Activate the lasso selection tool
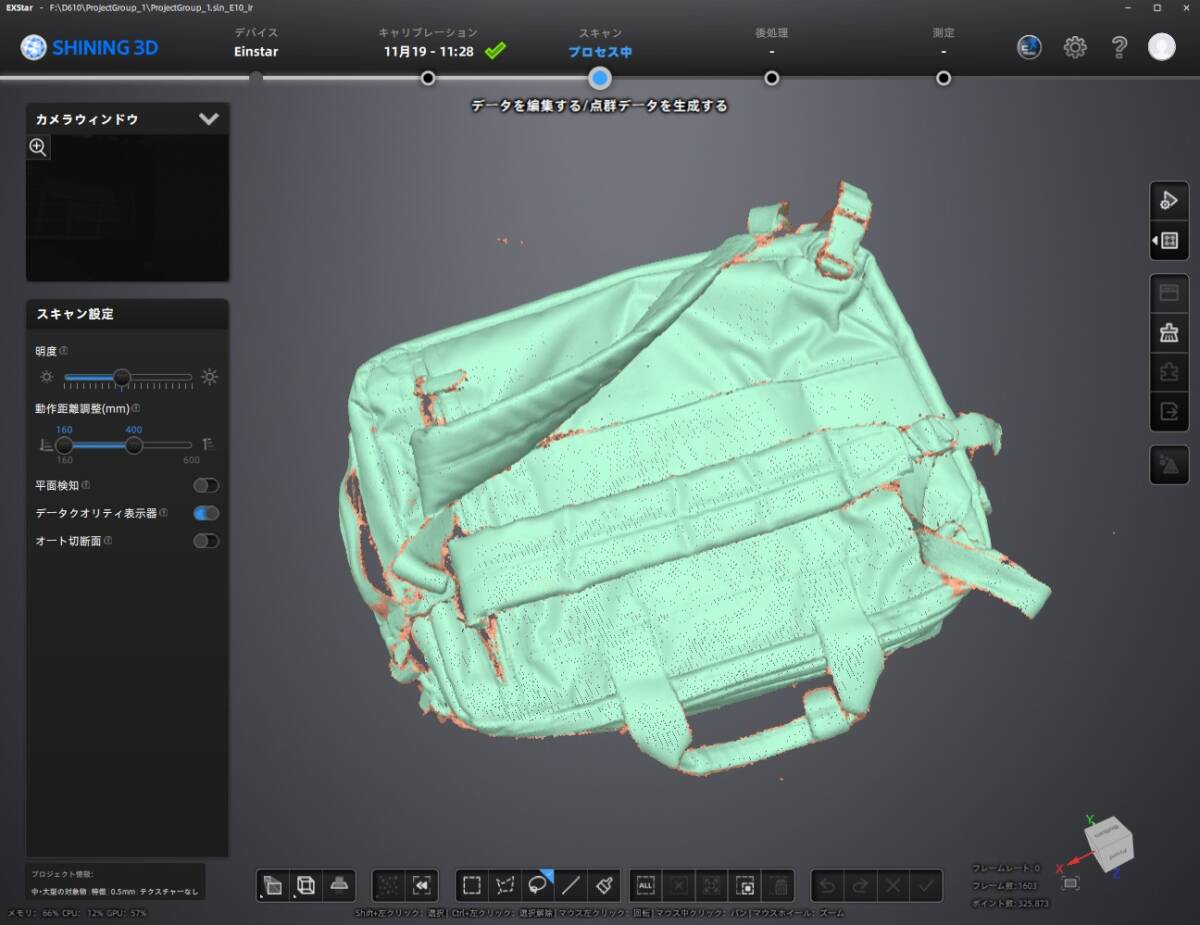The height and width of the screenshot is (925, 1200). click(x=538, y=885)
